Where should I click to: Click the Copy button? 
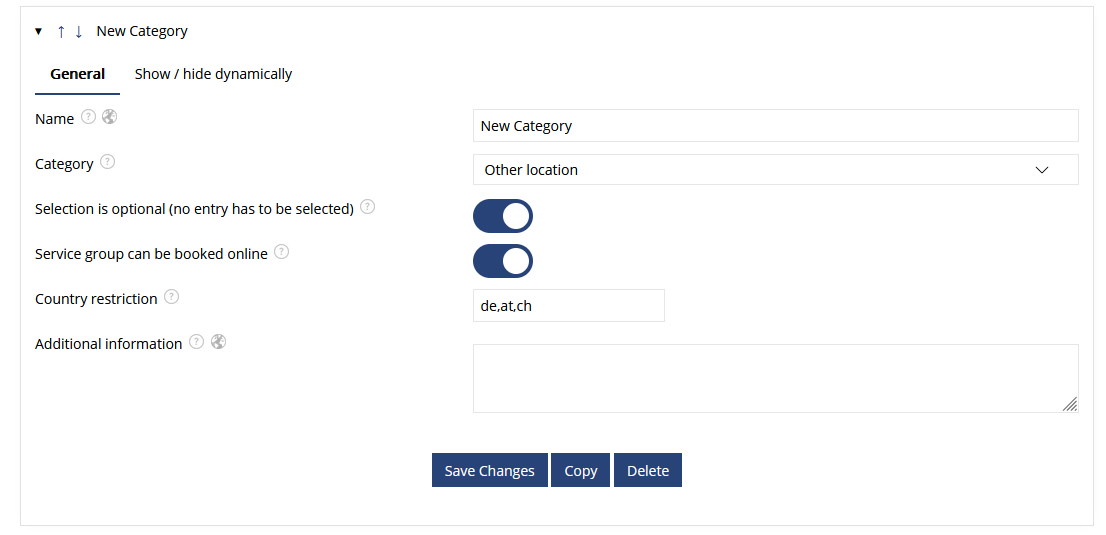[x=581, y=470]
